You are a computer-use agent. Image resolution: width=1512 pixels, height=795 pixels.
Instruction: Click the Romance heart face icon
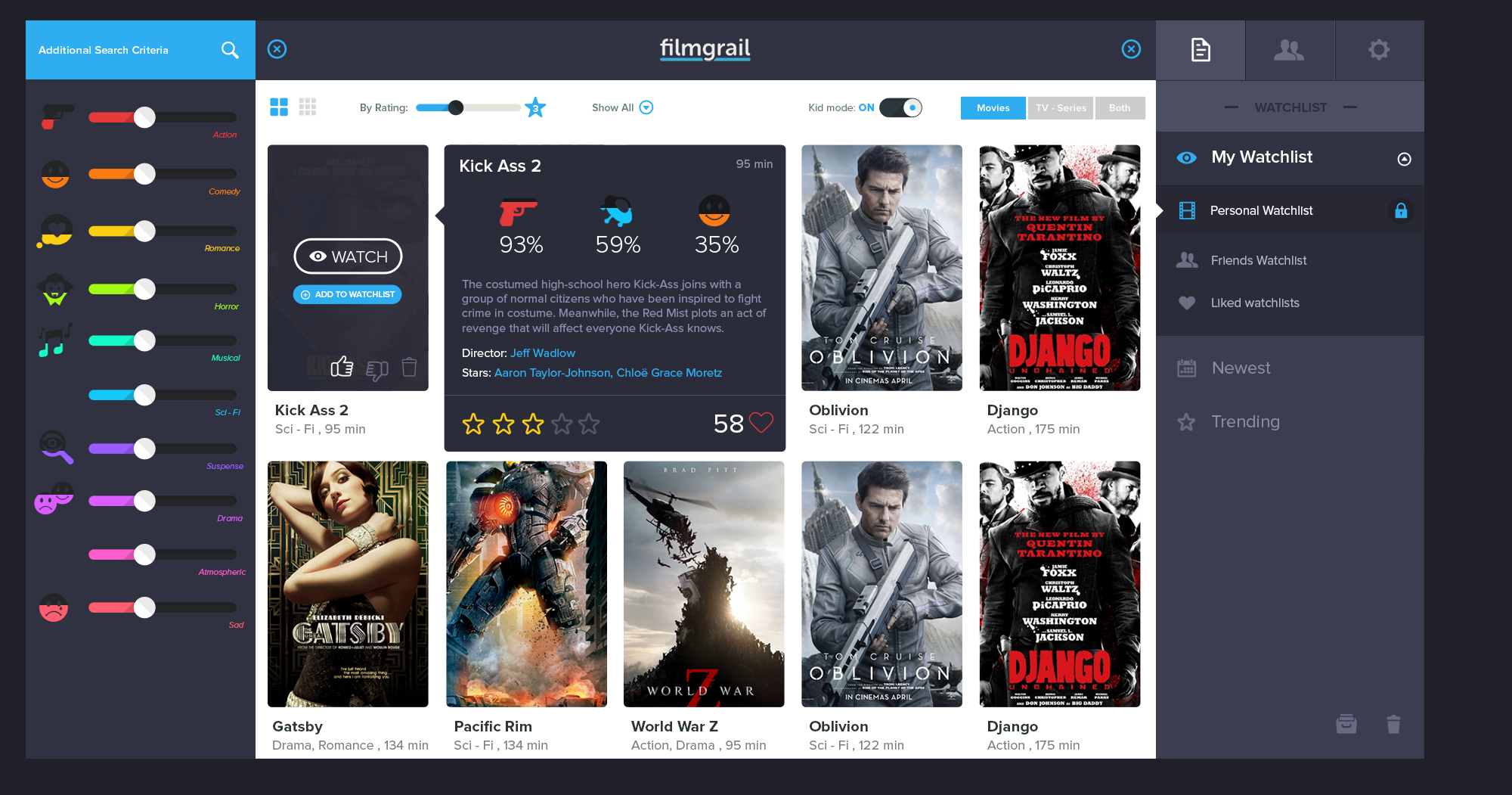click(55, 231)
